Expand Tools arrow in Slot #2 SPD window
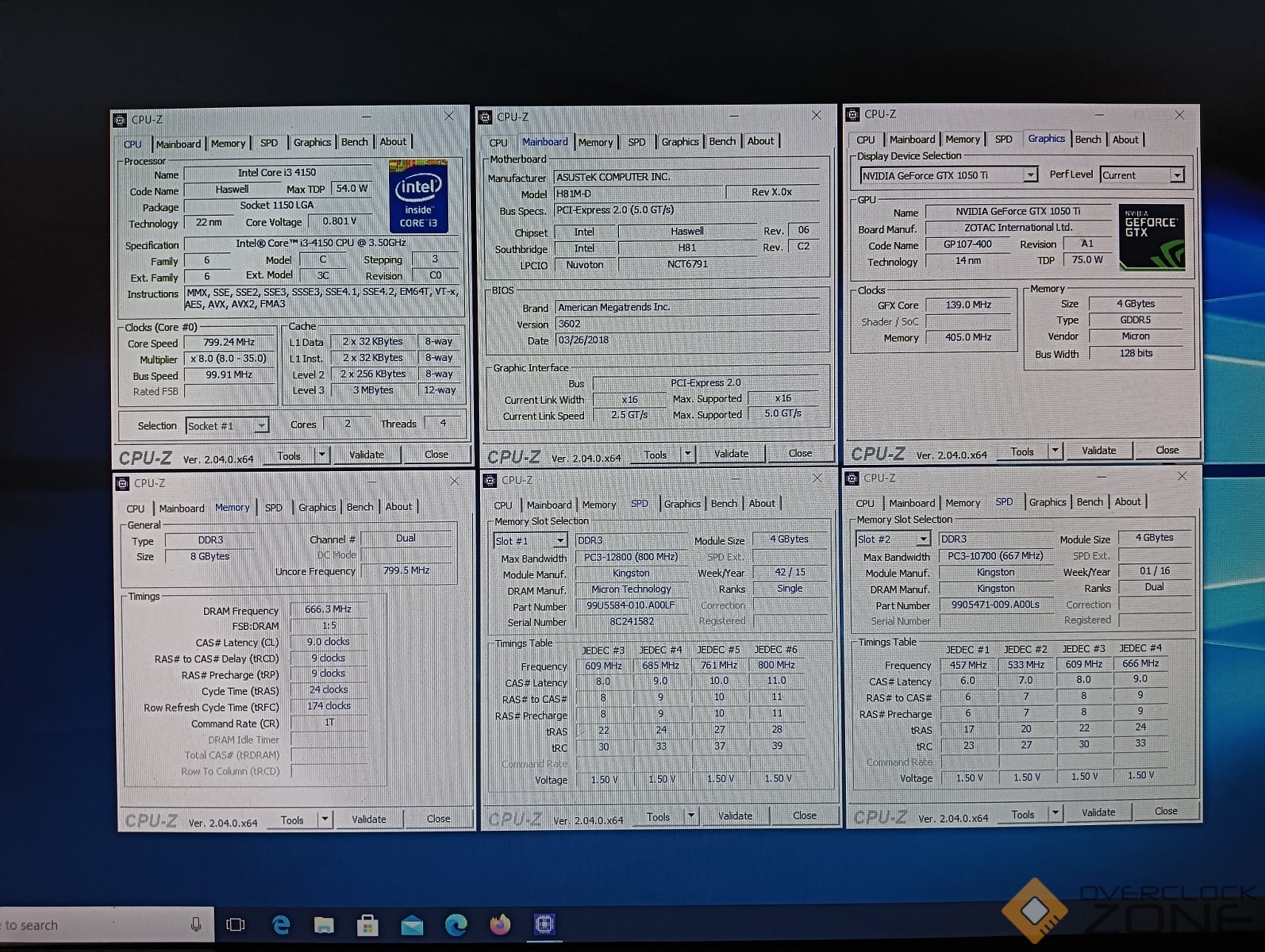This screenshot has height=952, width=1265. click(1055, 813)
